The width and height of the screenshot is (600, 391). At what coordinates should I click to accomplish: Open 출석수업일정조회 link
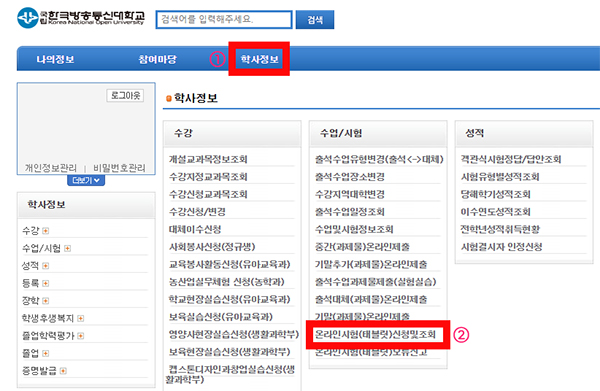pos(350,212)
